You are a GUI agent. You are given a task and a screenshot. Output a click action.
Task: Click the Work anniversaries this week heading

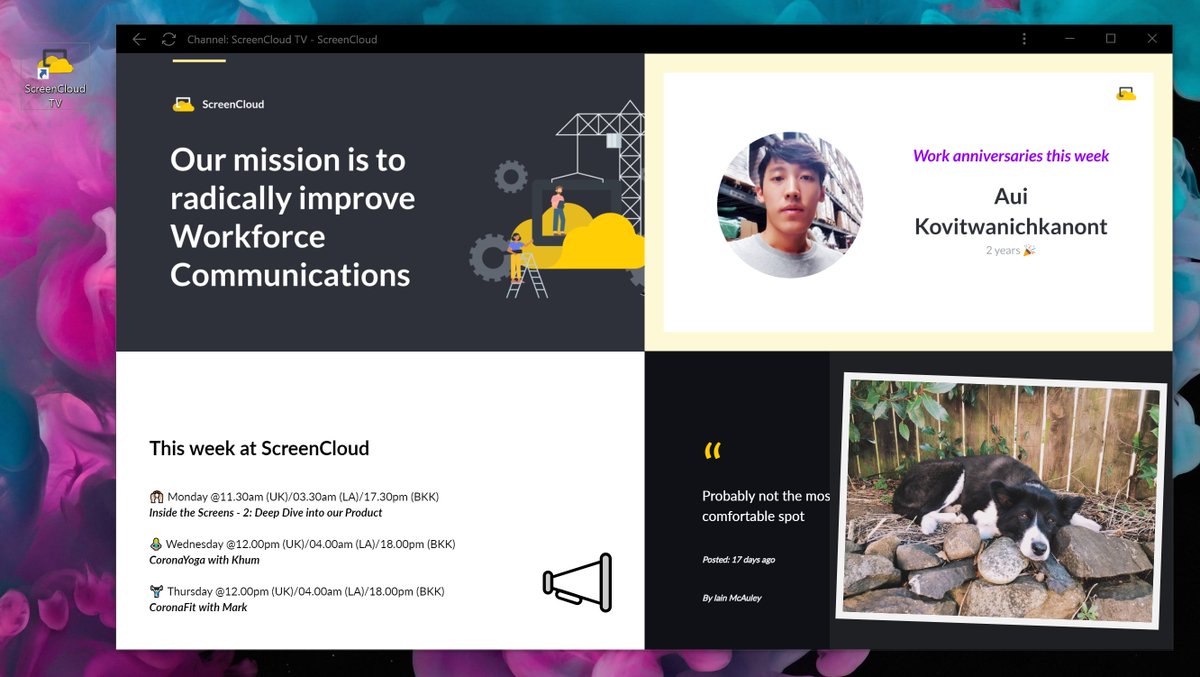click(1010, 156)
